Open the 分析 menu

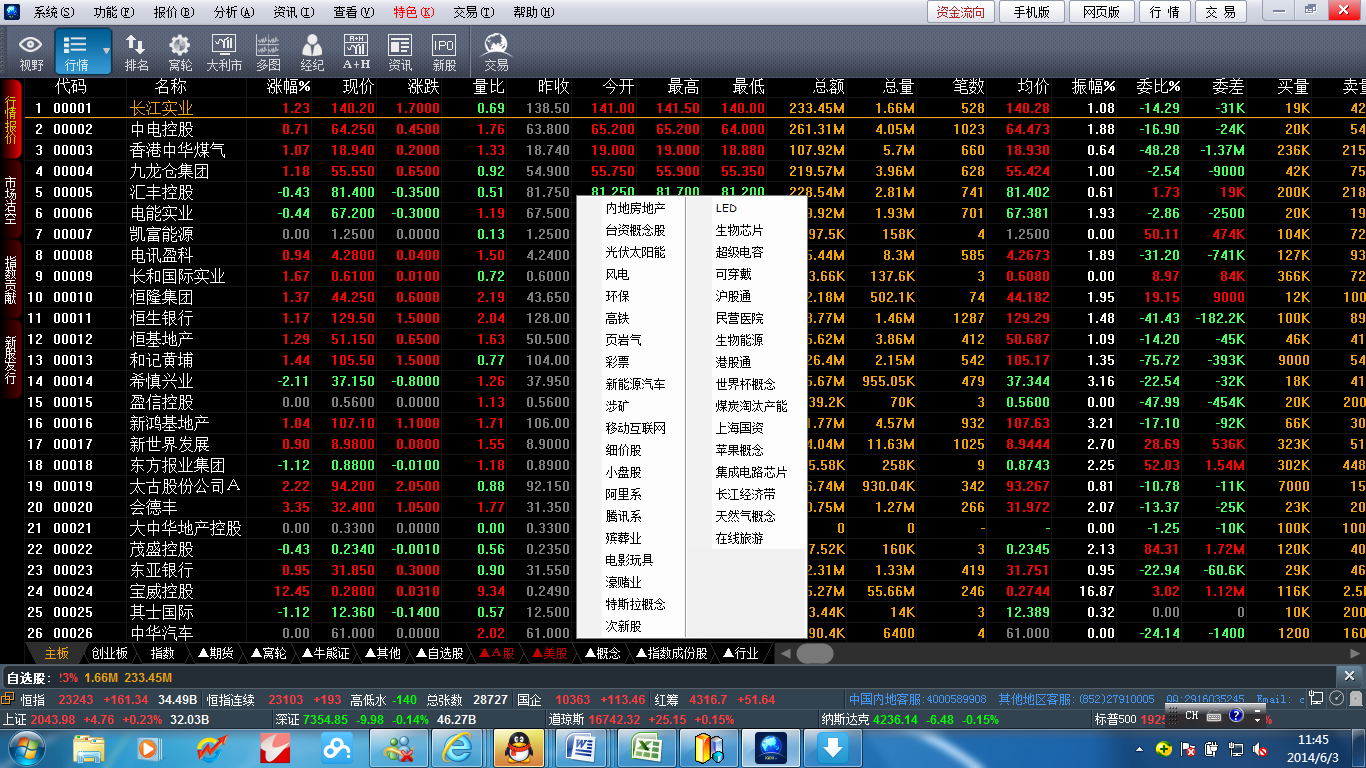click(x=234, y=12)
